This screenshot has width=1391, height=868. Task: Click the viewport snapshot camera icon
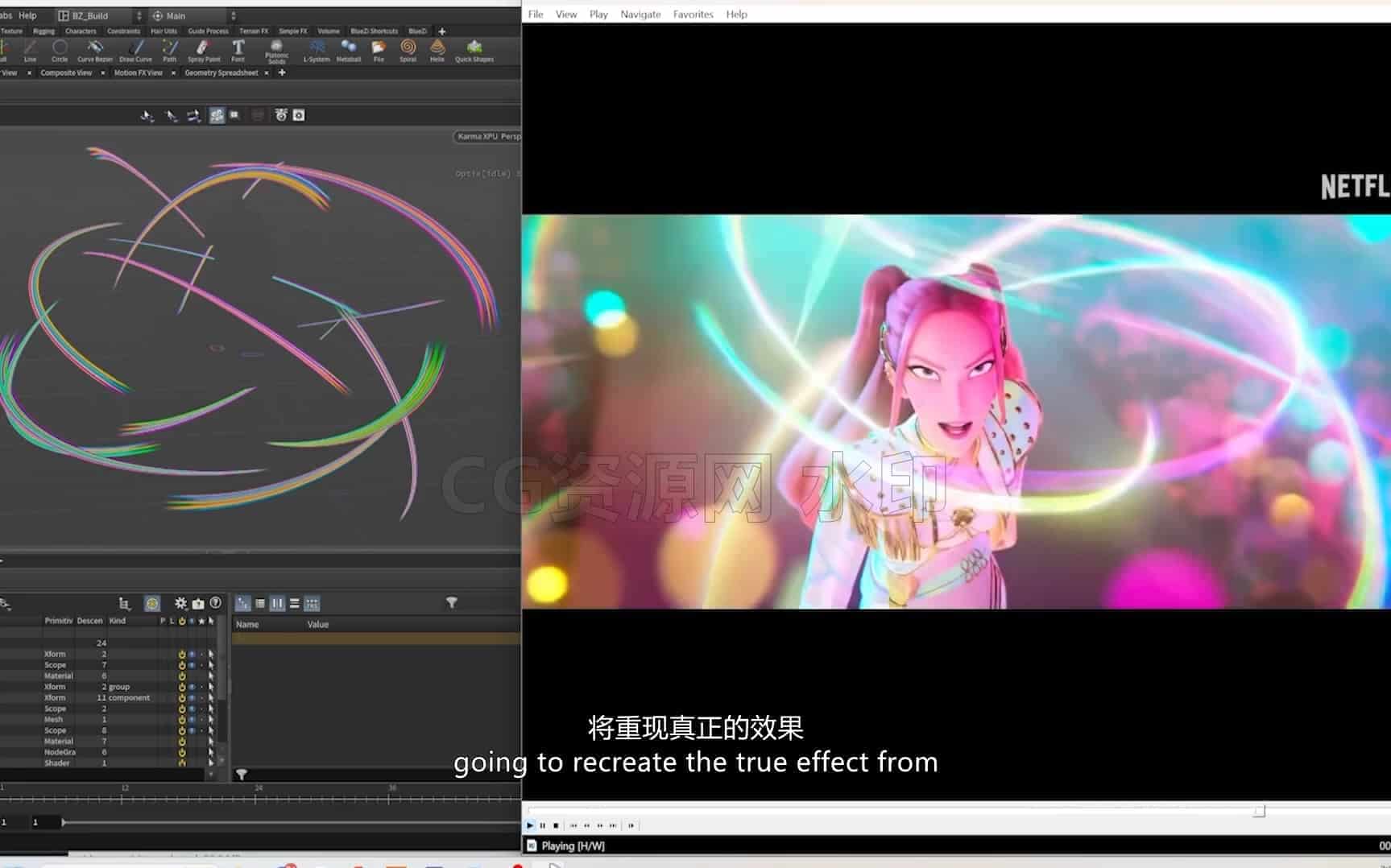(x=299, y=115)
